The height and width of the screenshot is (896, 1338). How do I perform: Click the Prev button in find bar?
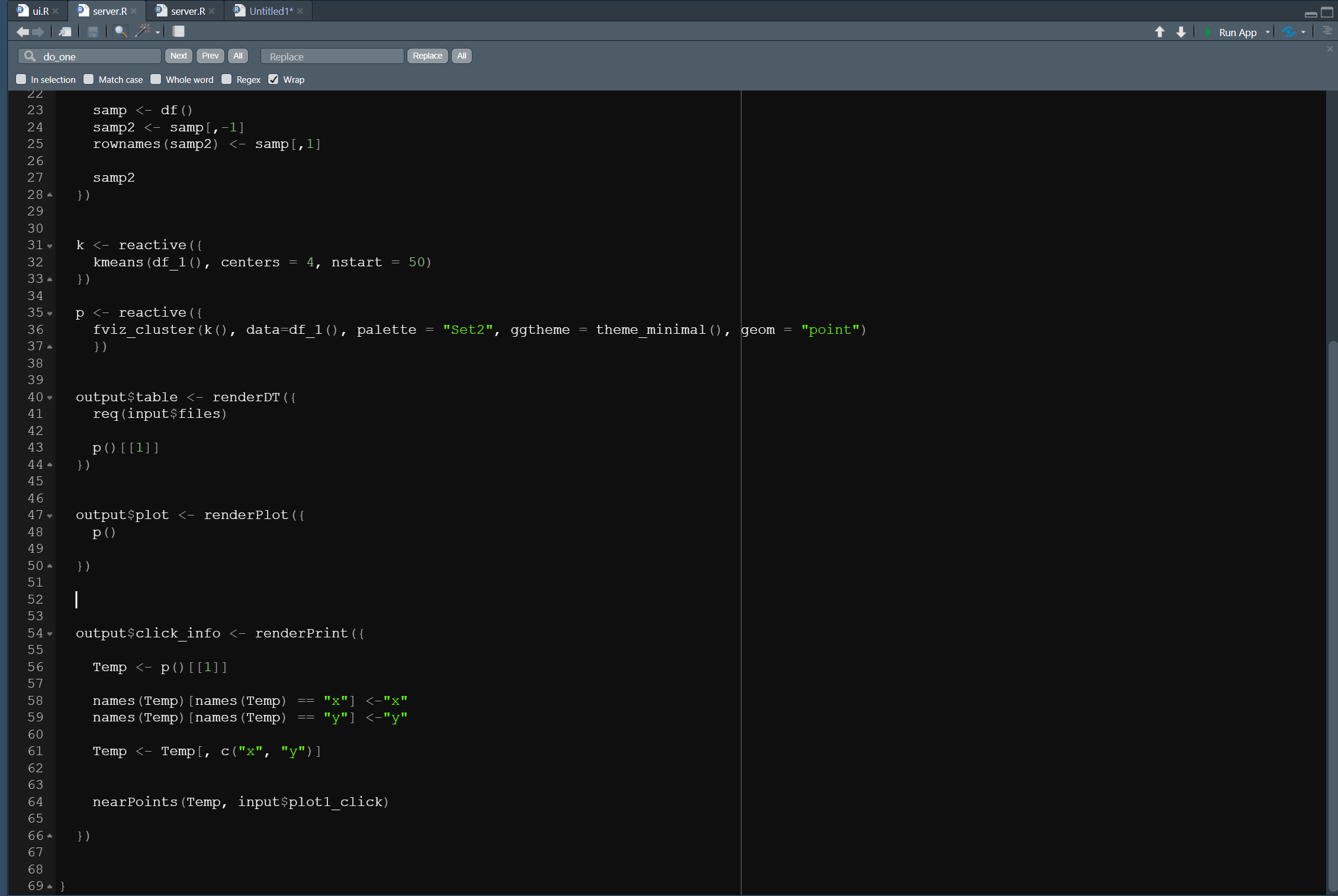click(x=208, y=56)
